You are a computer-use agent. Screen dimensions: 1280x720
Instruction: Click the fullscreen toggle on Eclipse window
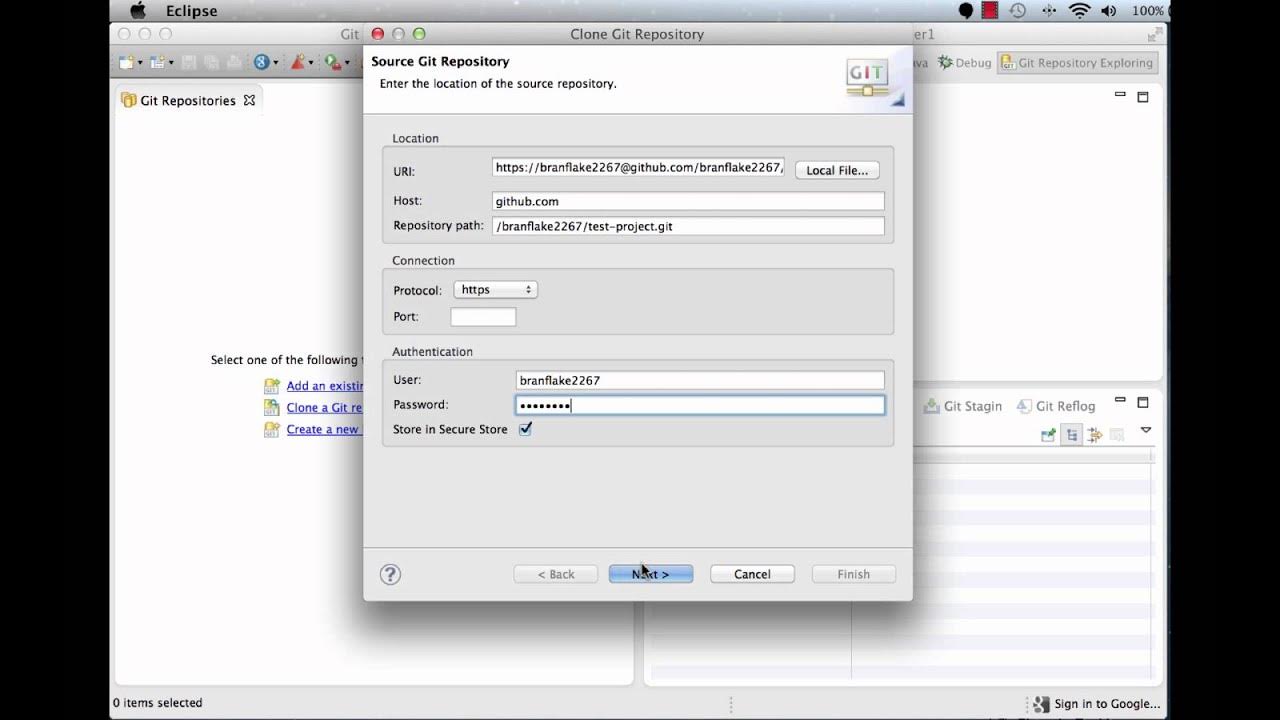coord(1155,34)
